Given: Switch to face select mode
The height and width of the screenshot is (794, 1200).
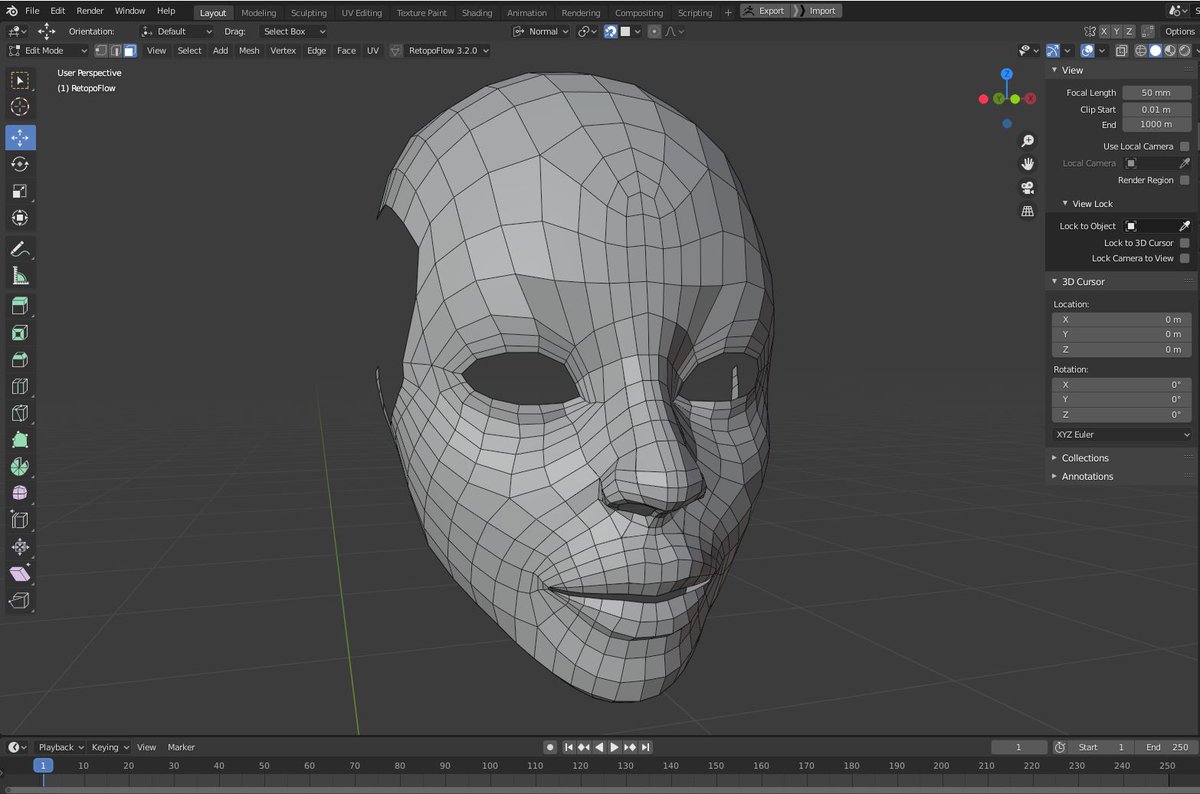Looking at the screenshot, I should [x=130, y=50].
